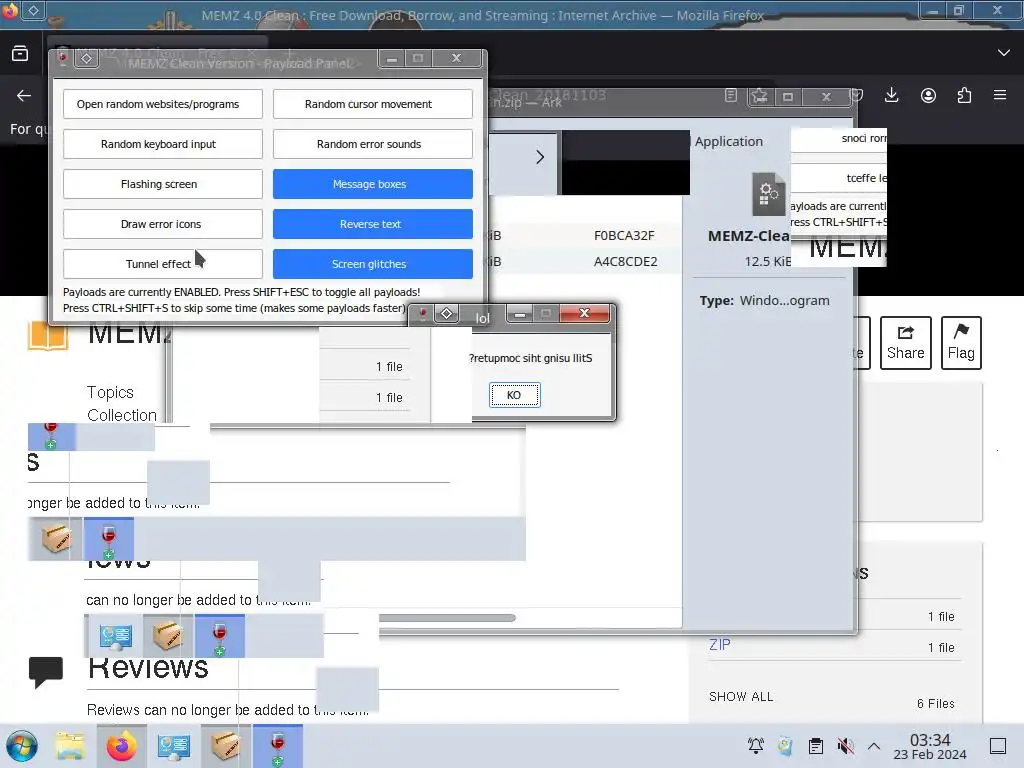Open file manager from taskbar
This screenshot has width=1024, height=768.
[70, 746]
